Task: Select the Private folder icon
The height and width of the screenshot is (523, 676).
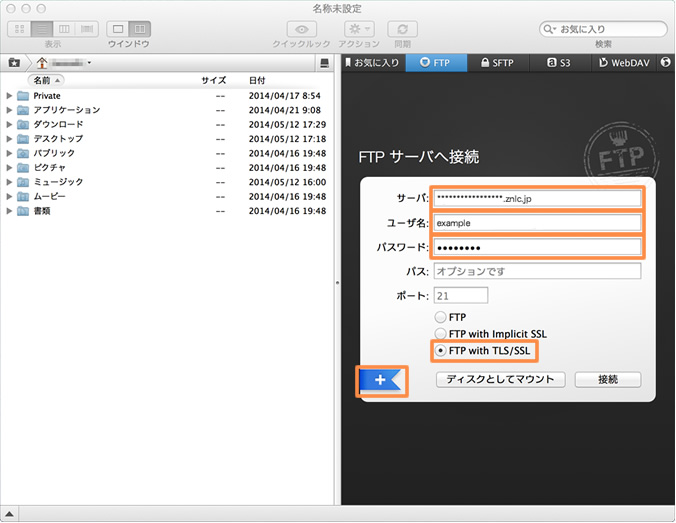Action: pos(23,96)
